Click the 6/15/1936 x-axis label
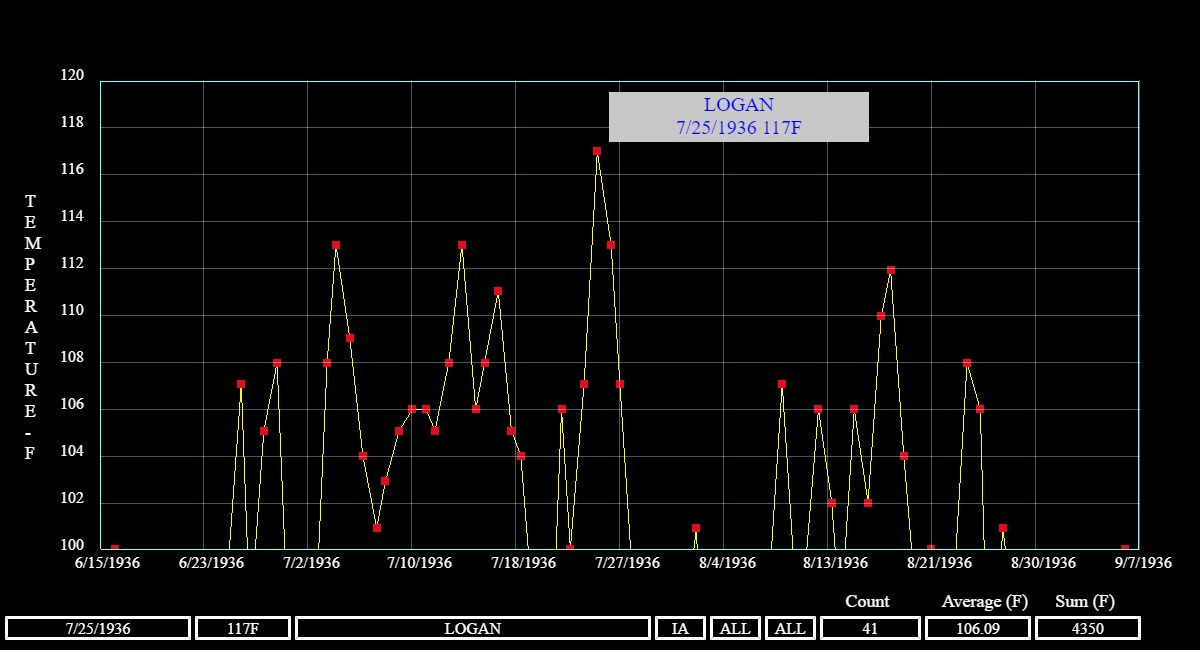 click(108, 563)
